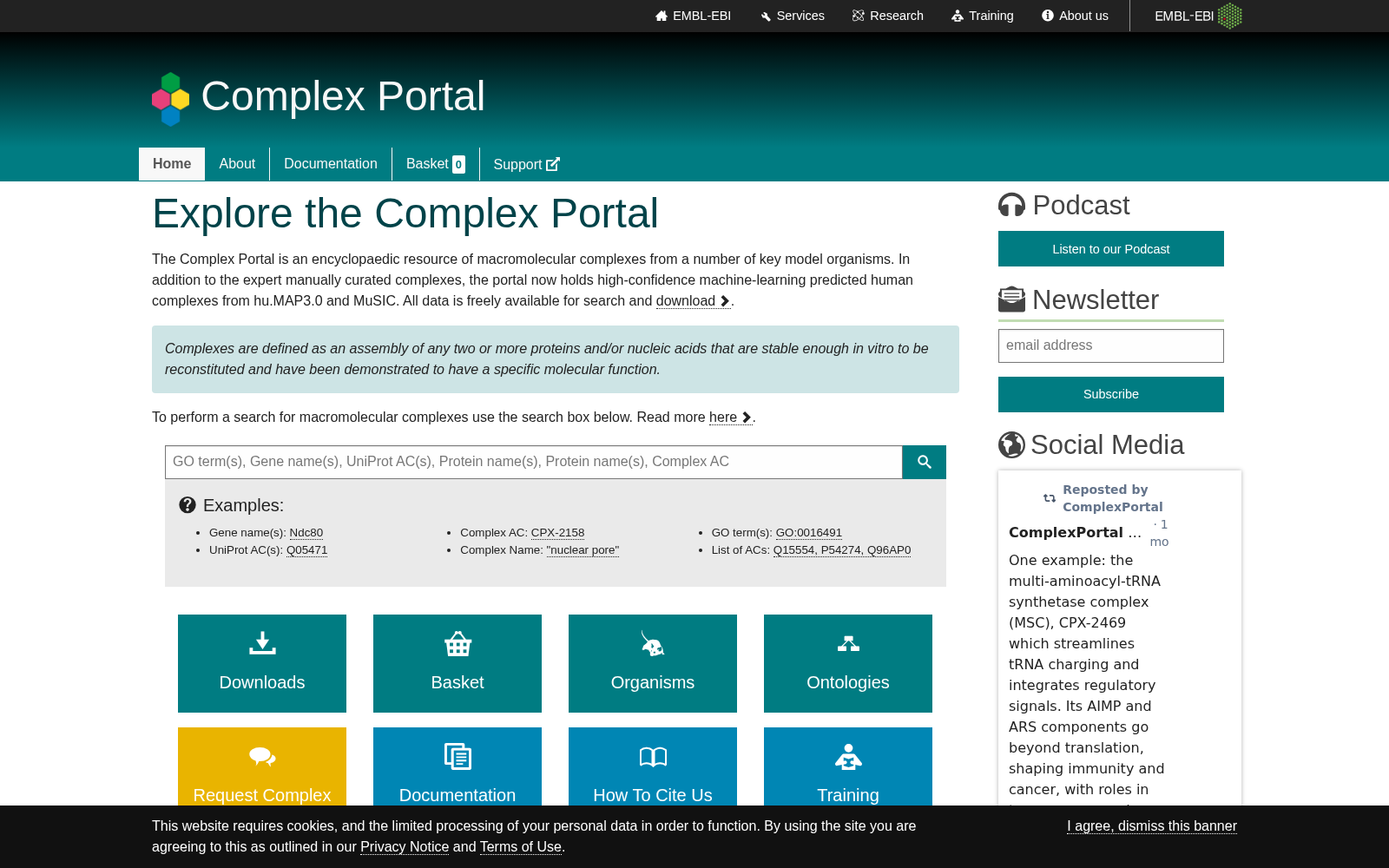Focus the newsletter email address field

tap(1111, 345)
